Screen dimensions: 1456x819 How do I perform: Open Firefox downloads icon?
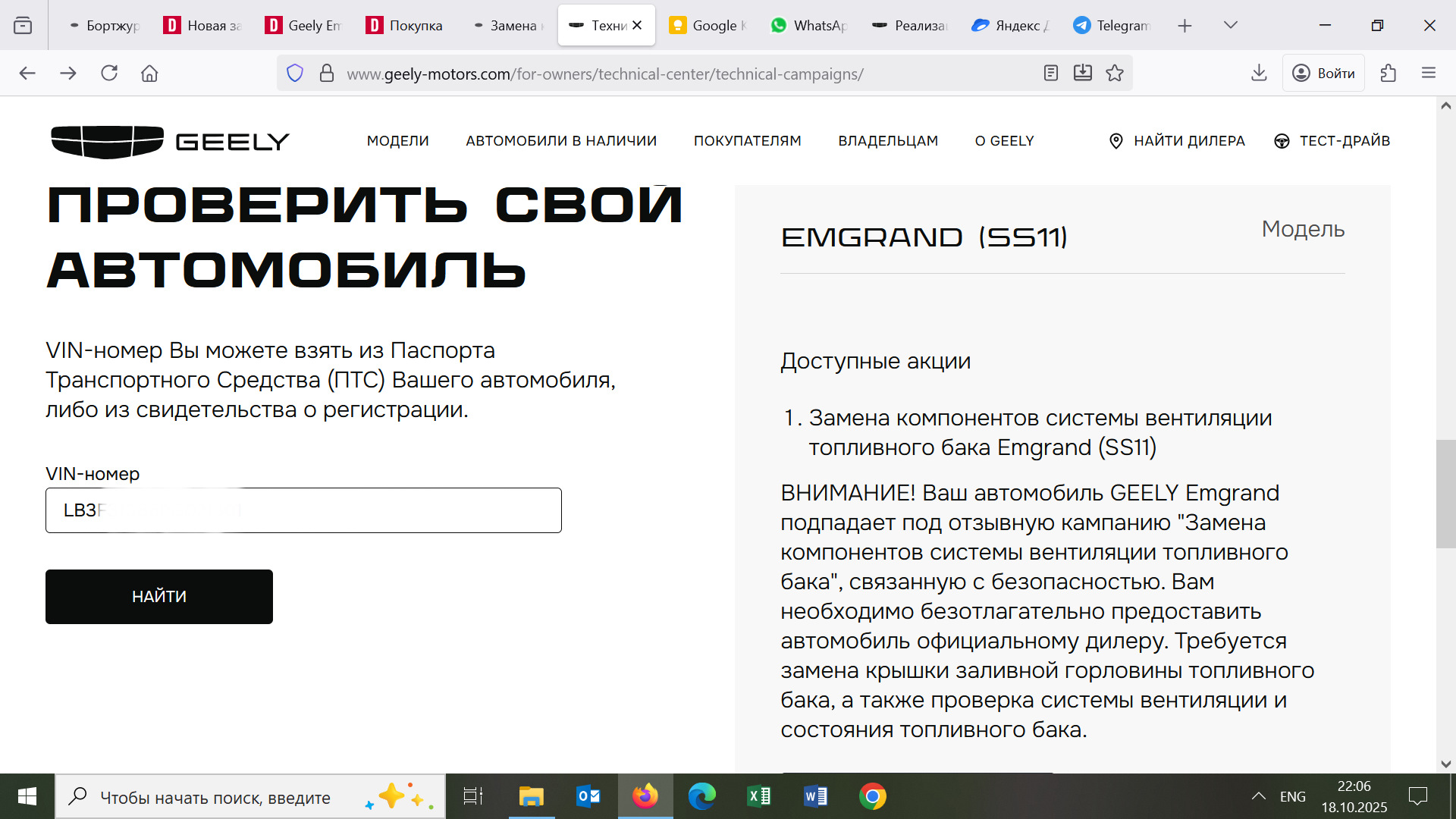pos(1259,74)
